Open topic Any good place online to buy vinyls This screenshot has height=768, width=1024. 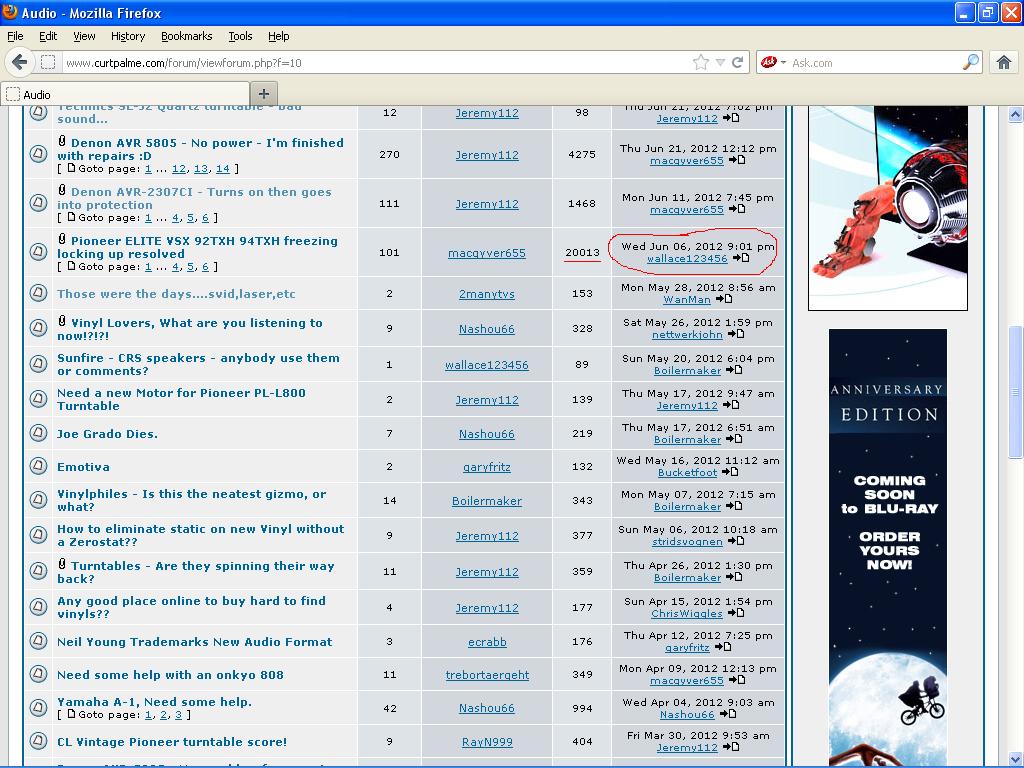pyautogui.click(x=191, y=607)
